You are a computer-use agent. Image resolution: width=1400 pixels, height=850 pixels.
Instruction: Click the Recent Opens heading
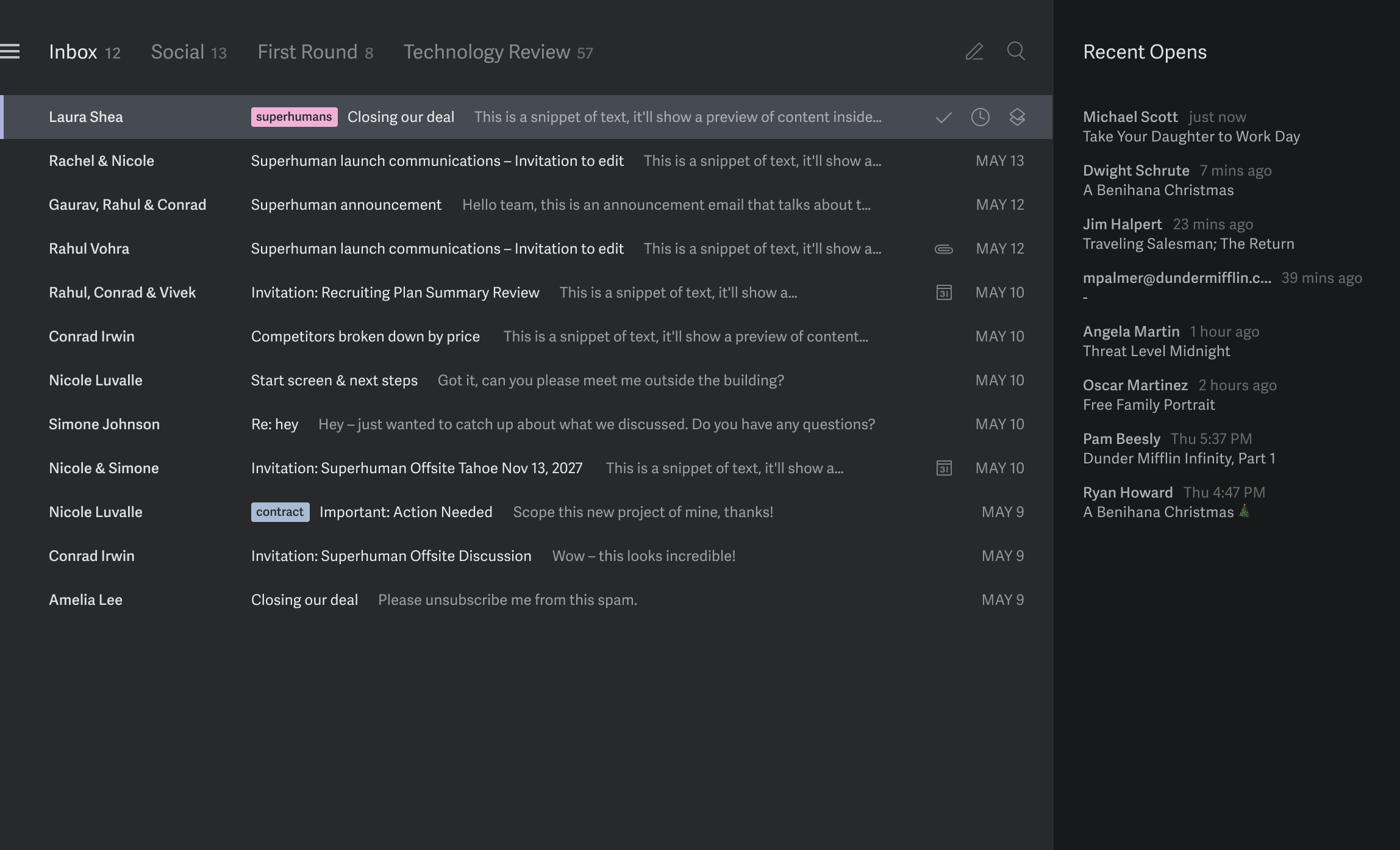(1145, 52)
